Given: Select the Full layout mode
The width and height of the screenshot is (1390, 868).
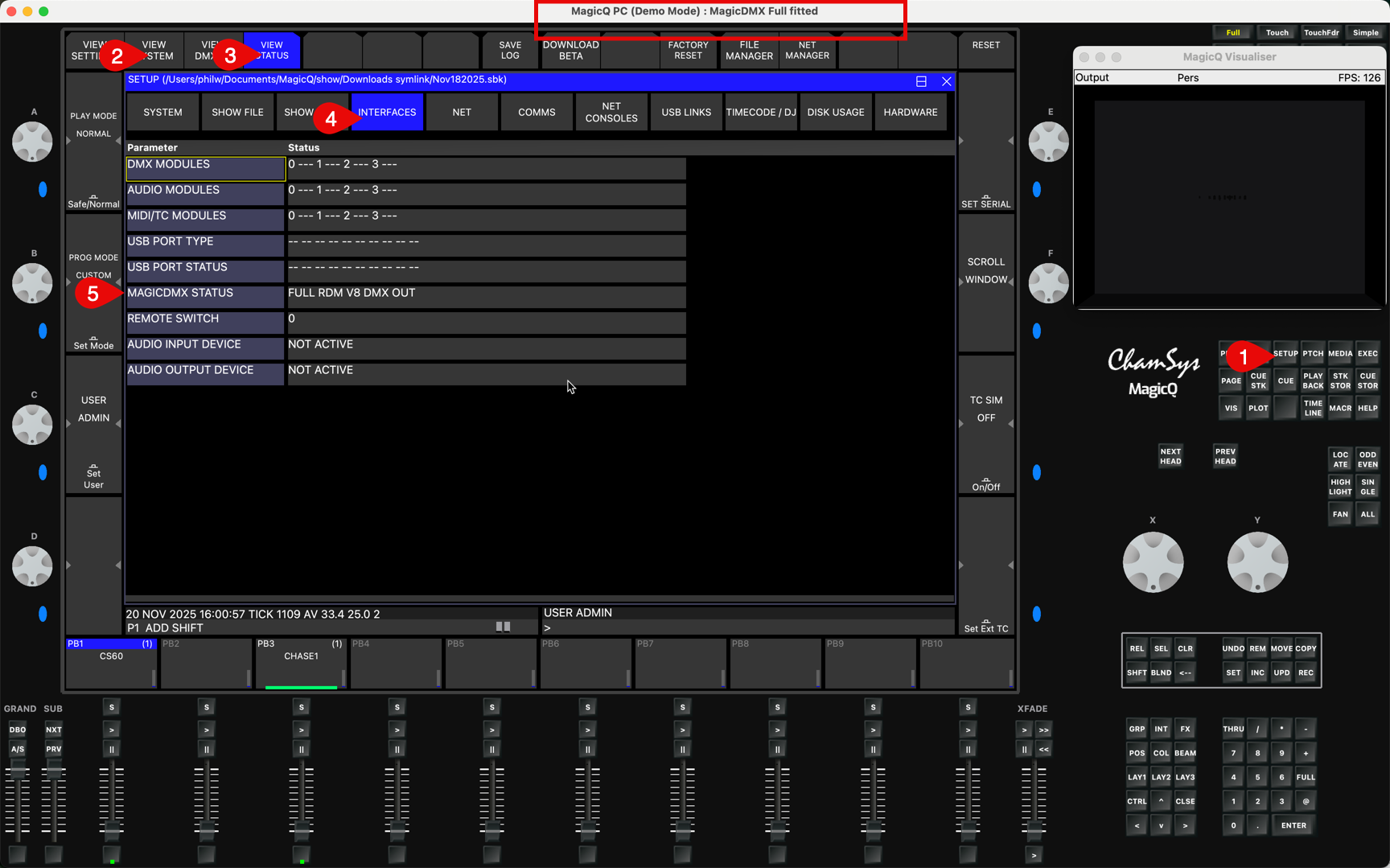Looking at the screenshot, I should 1232,33.
